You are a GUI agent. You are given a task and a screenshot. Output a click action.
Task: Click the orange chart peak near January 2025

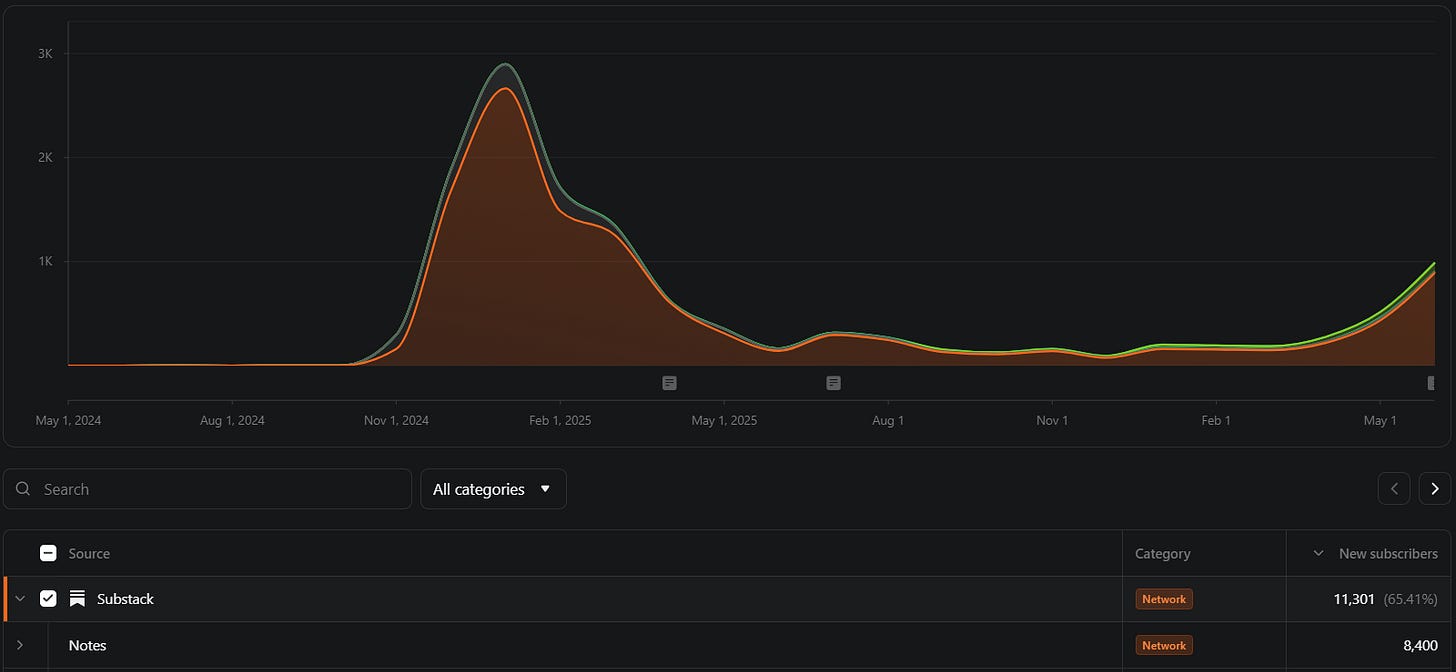pyautogui.click(x=506, y=89)
